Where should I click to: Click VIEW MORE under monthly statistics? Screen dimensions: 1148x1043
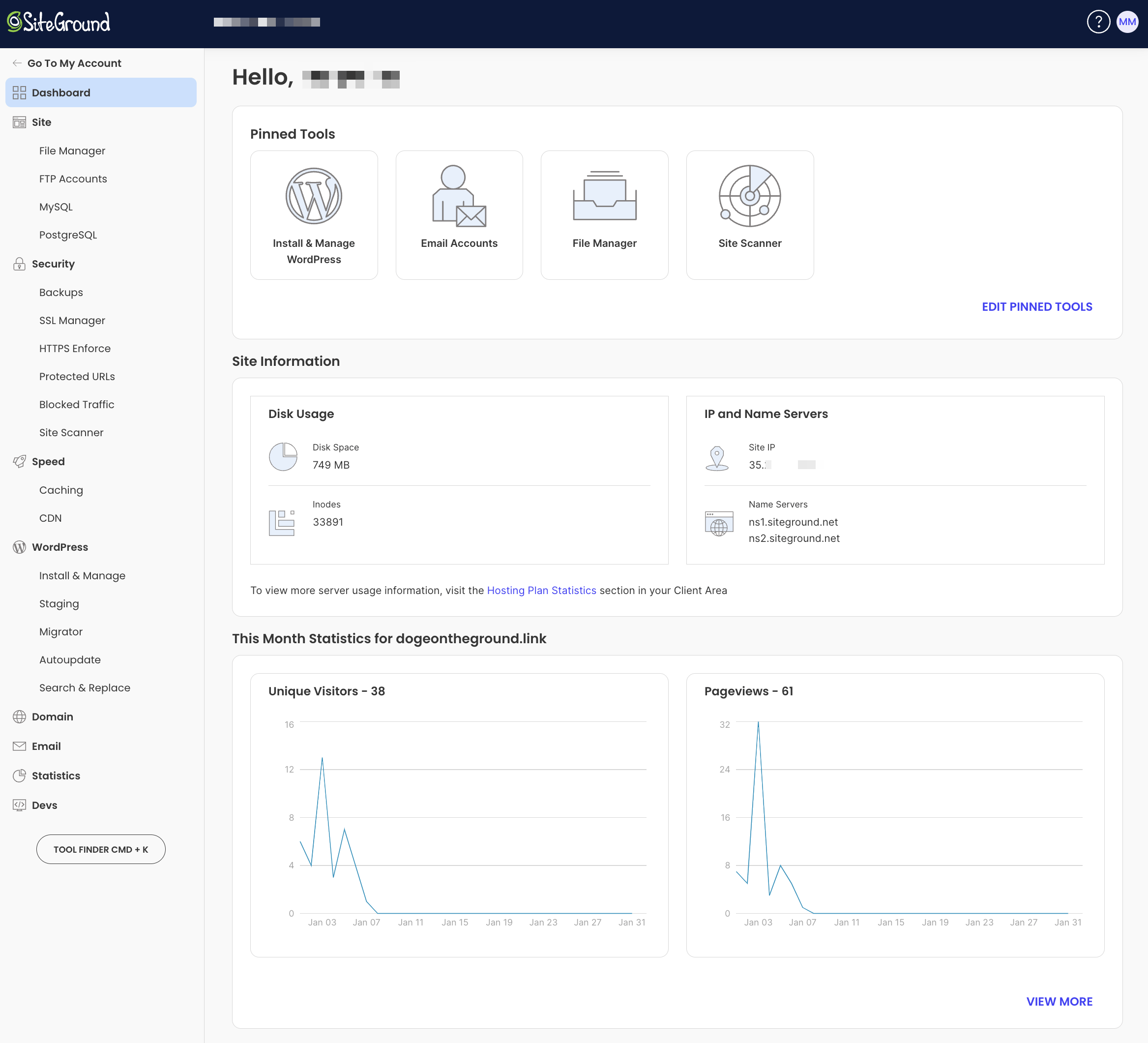[x=1060, y=1001]
